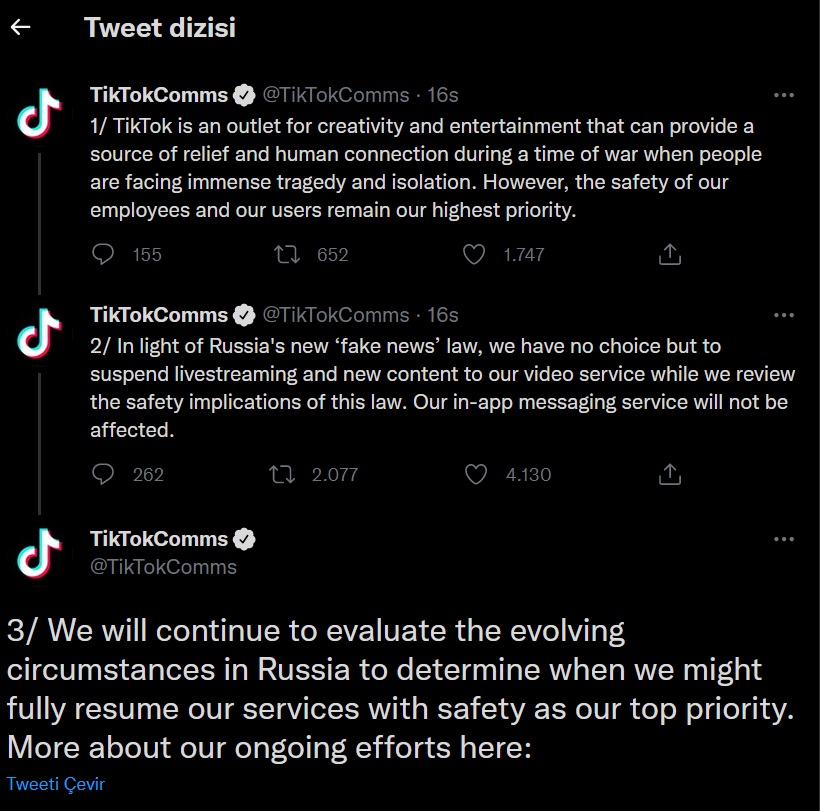Go back using the left arrow
Viewport: 820px width, 811px height.
point(20,27)
